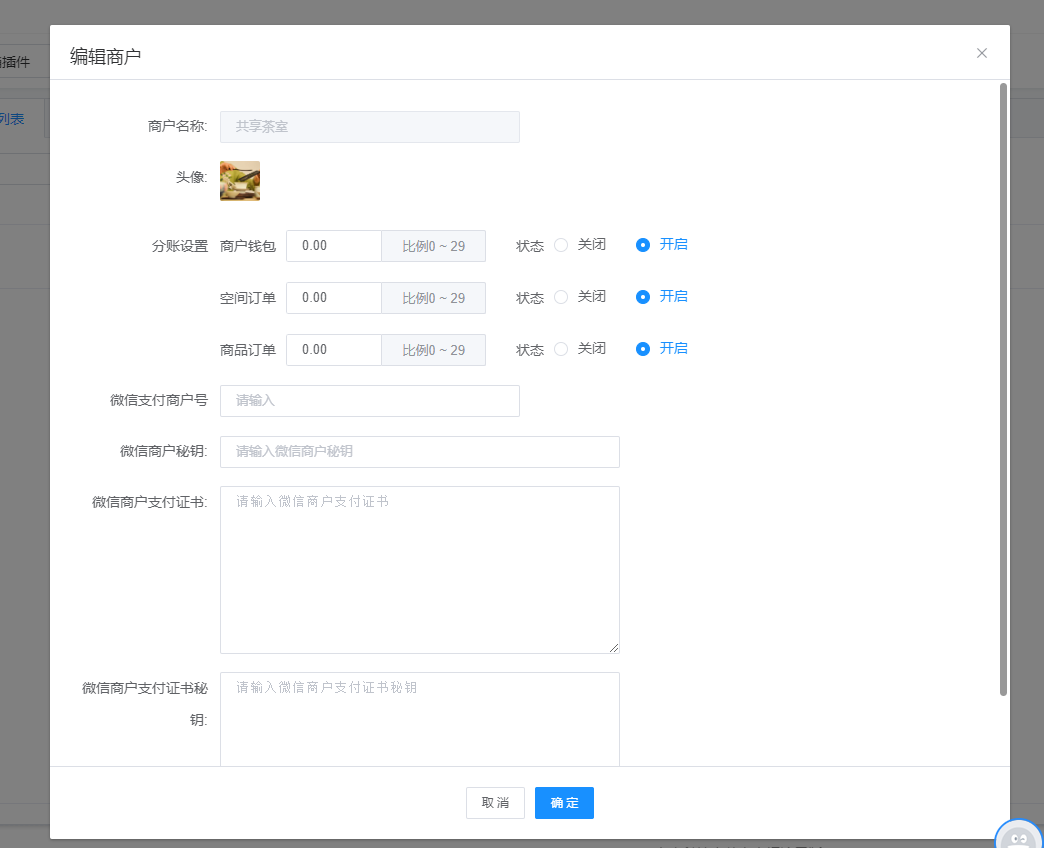1044x848 pixels.
Task: Click the 微信支付商户号 input field
Action: [x=369, y=401]
